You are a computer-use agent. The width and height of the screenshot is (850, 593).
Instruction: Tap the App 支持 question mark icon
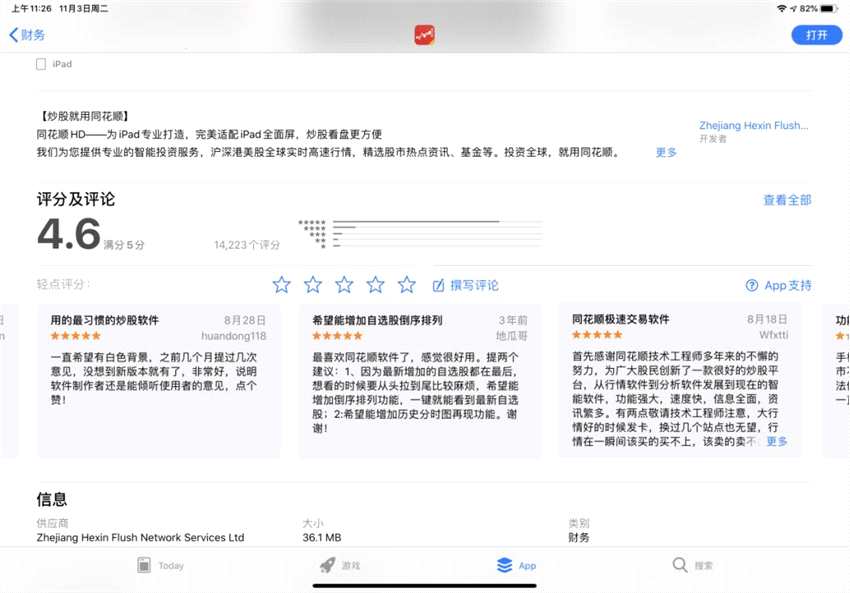click(751, 285)
